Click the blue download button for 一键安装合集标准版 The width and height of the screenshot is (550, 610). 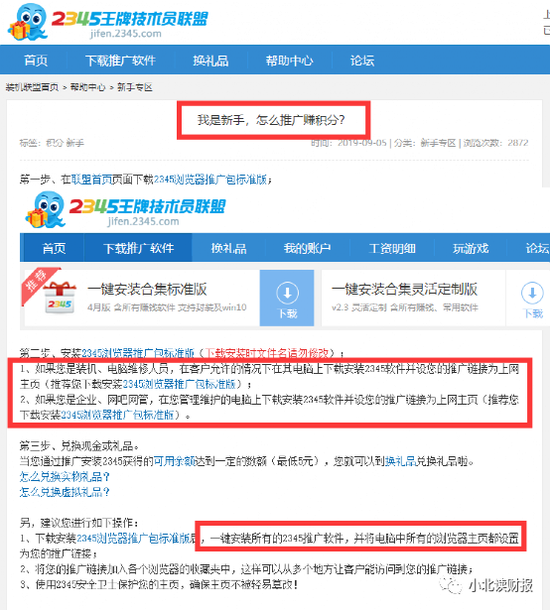click(x=287, y=298)
